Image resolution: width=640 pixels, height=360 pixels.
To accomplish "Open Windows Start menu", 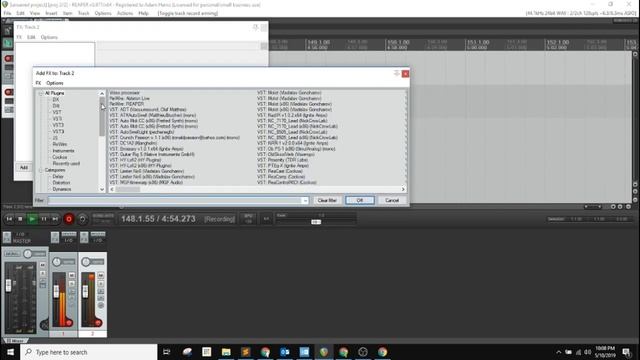I will (x=10, y=352).
